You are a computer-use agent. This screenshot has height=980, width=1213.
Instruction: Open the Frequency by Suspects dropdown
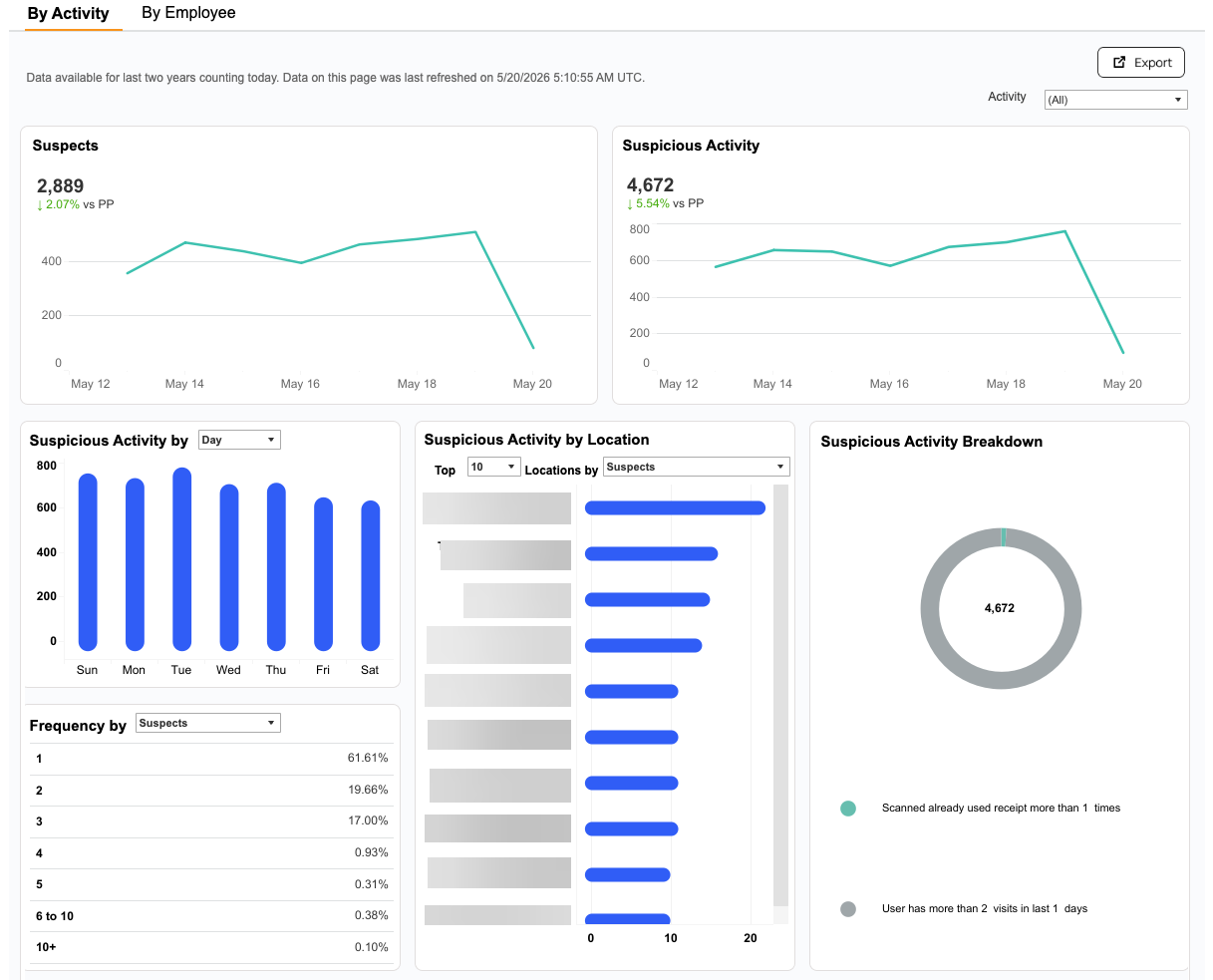point(207,723)
